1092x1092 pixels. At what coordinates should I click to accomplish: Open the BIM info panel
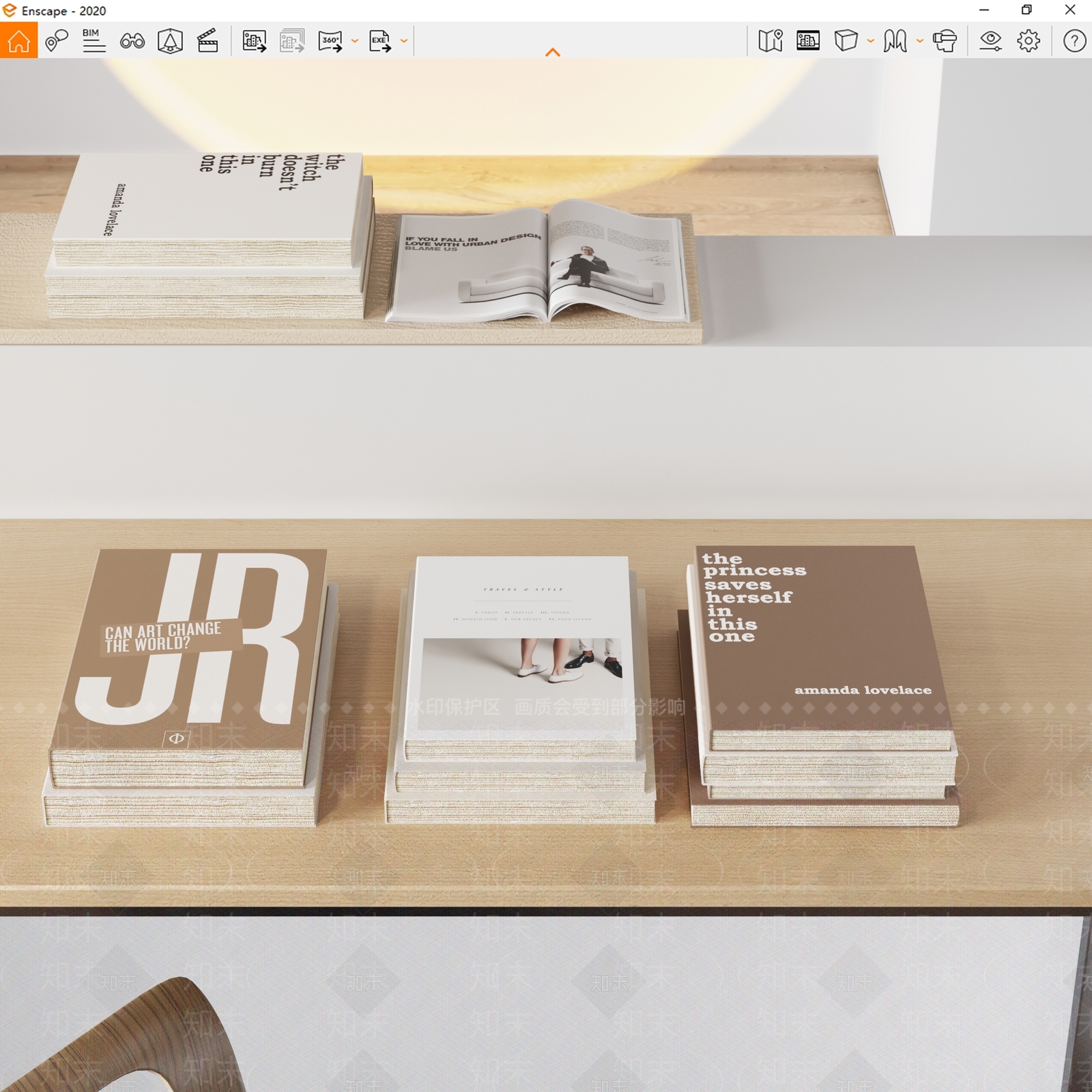coord(94,40)
